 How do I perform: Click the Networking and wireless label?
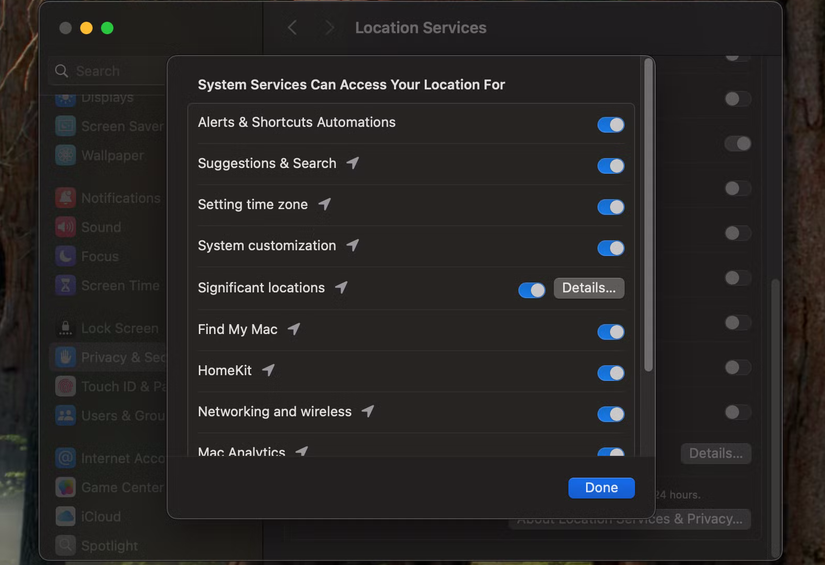(x=275, y=411)
